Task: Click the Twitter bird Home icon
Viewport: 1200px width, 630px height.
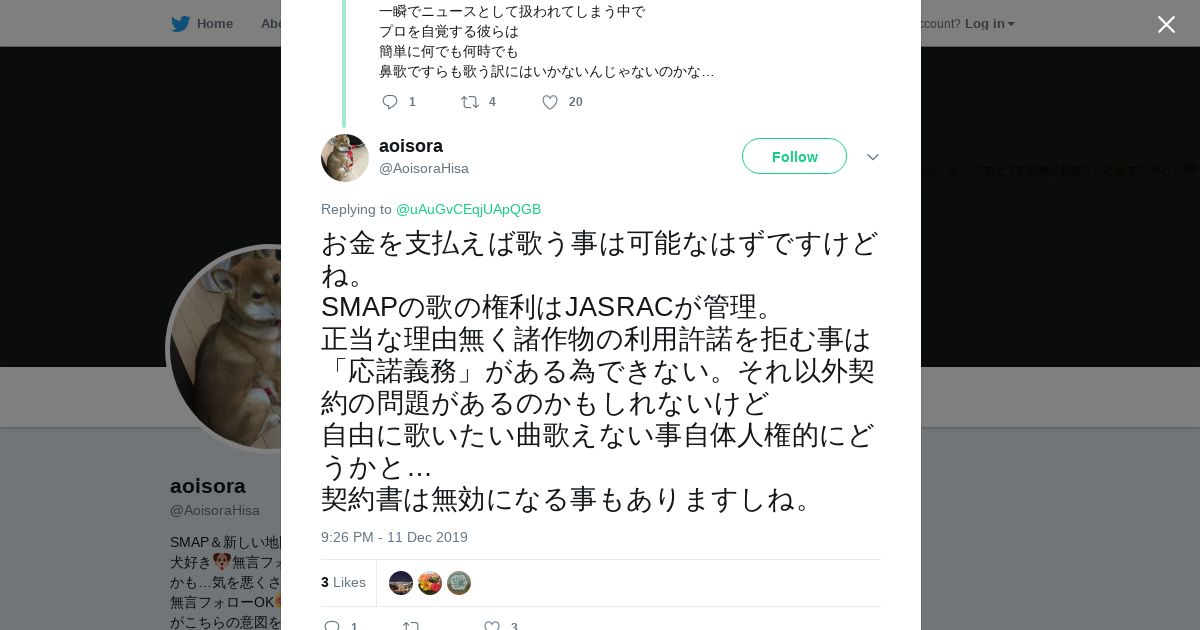Action: click(180, 23)
